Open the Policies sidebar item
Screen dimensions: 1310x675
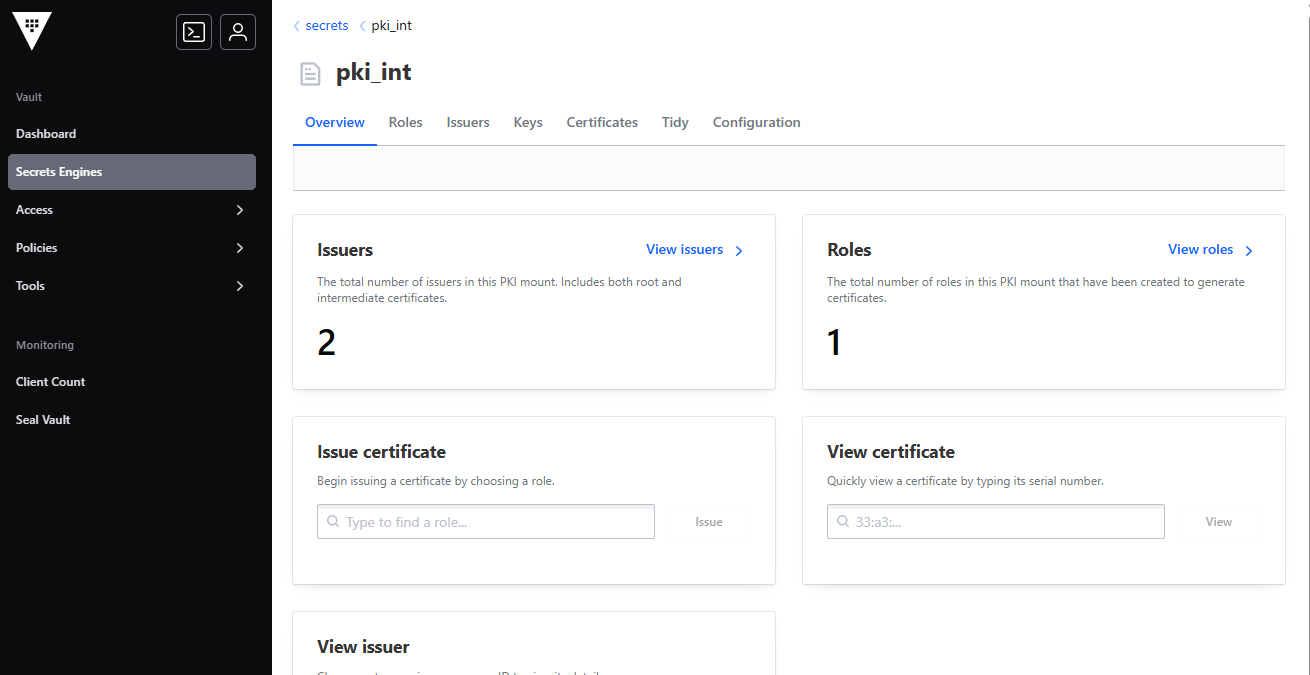(132, 248)
